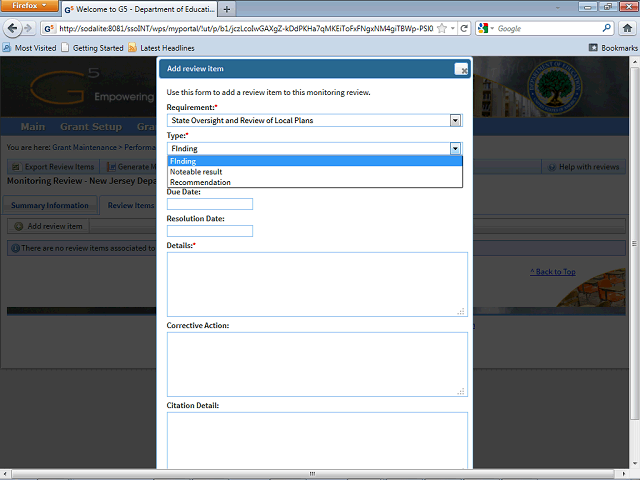Click scrollbar up arrow
Screen dimensions: 640x480
tap(635, 62)
